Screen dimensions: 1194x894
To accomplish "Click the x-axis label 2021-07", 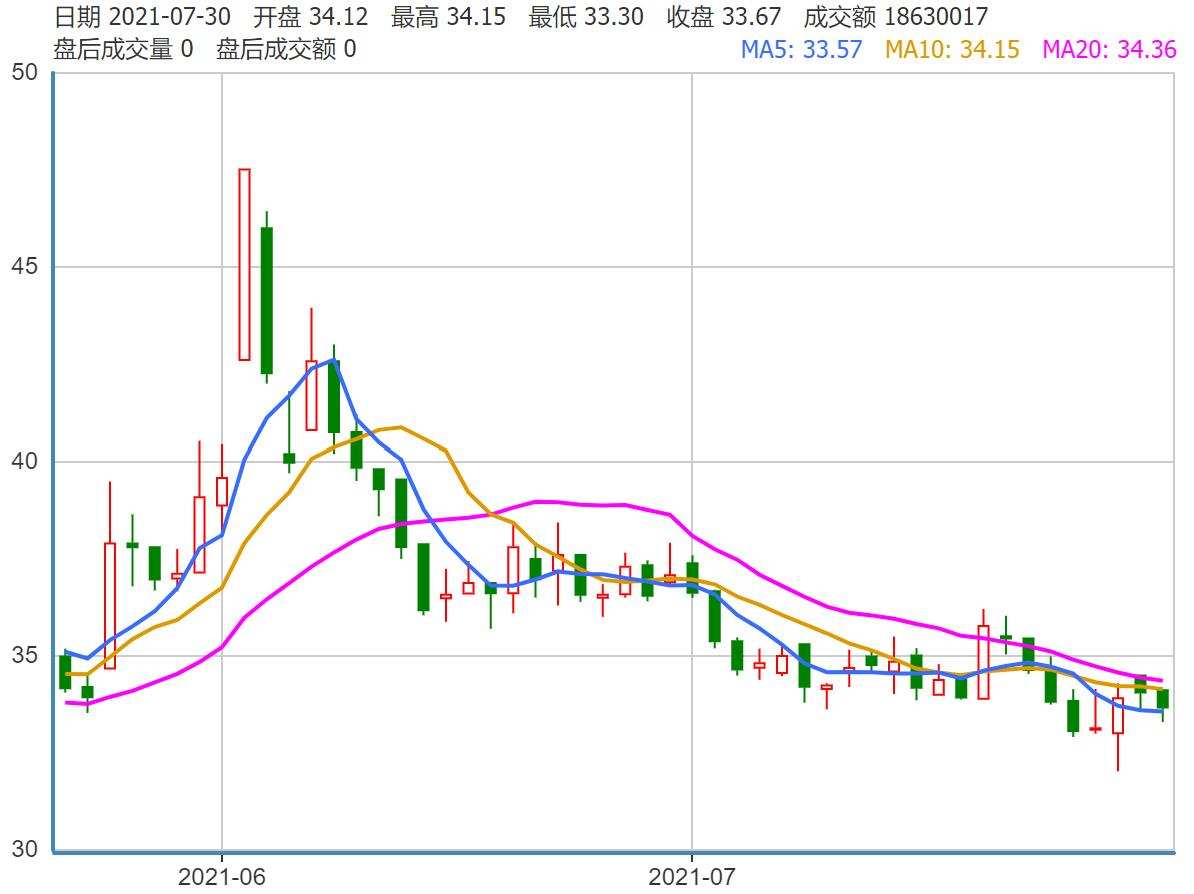I will pyautogui.click(x=691, y=876).
